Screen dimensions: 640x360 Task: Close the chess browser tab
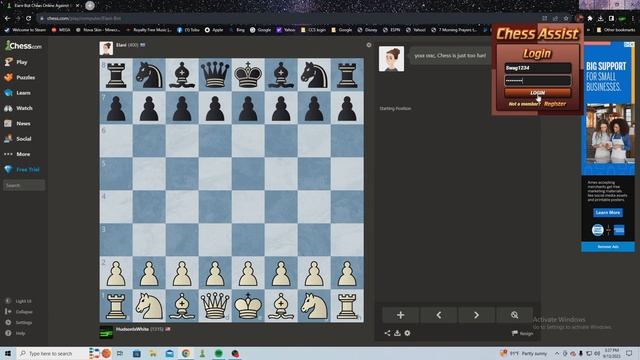(77, 6)
